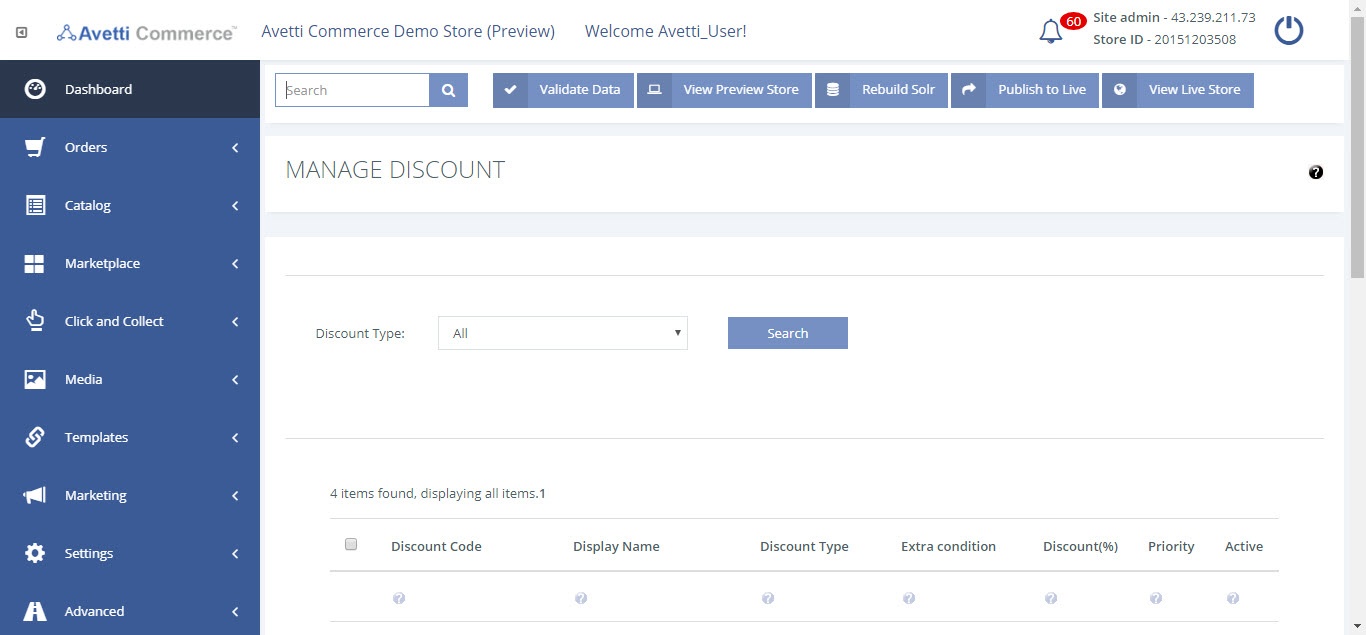
Task: Click the Dashboard gauge icon
Action: point(35,89)
